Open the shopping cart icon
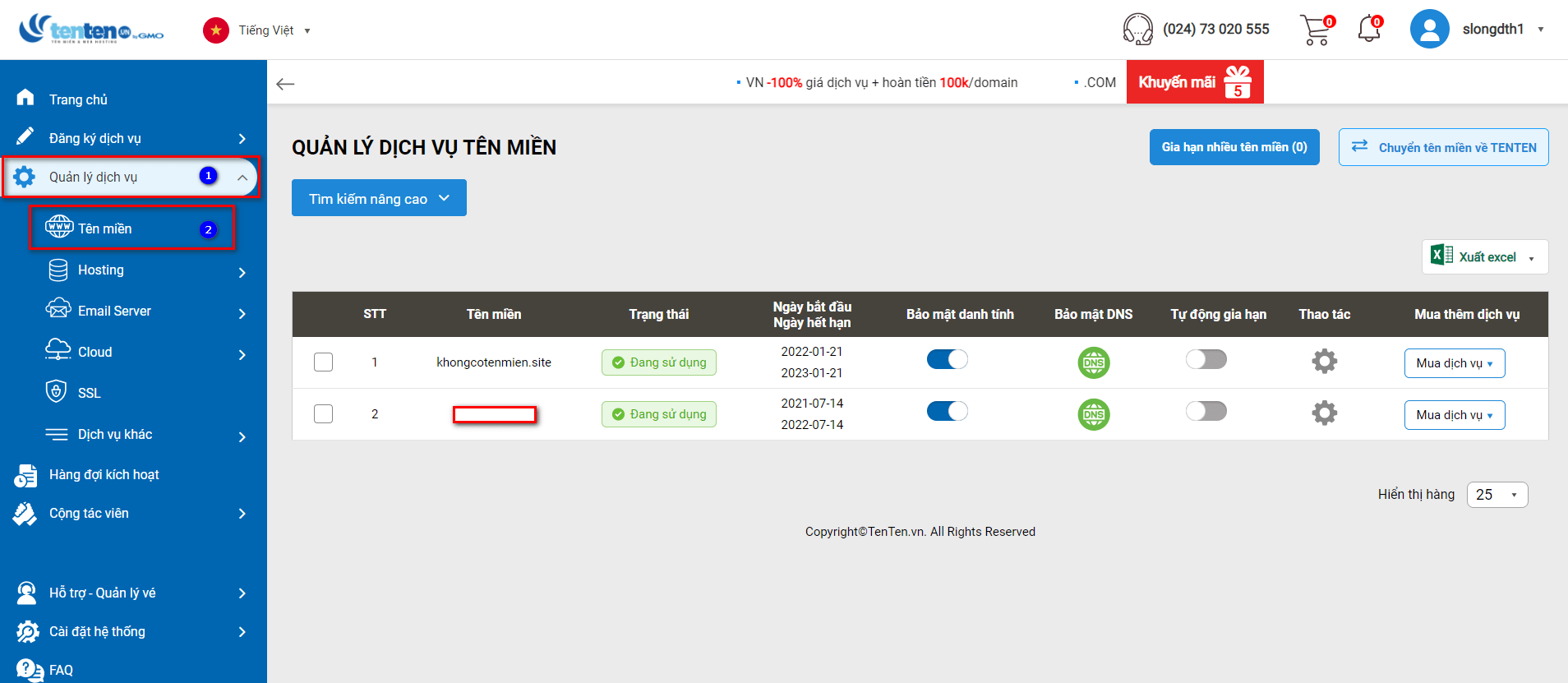The image size is (1568, 683). 1316,30
